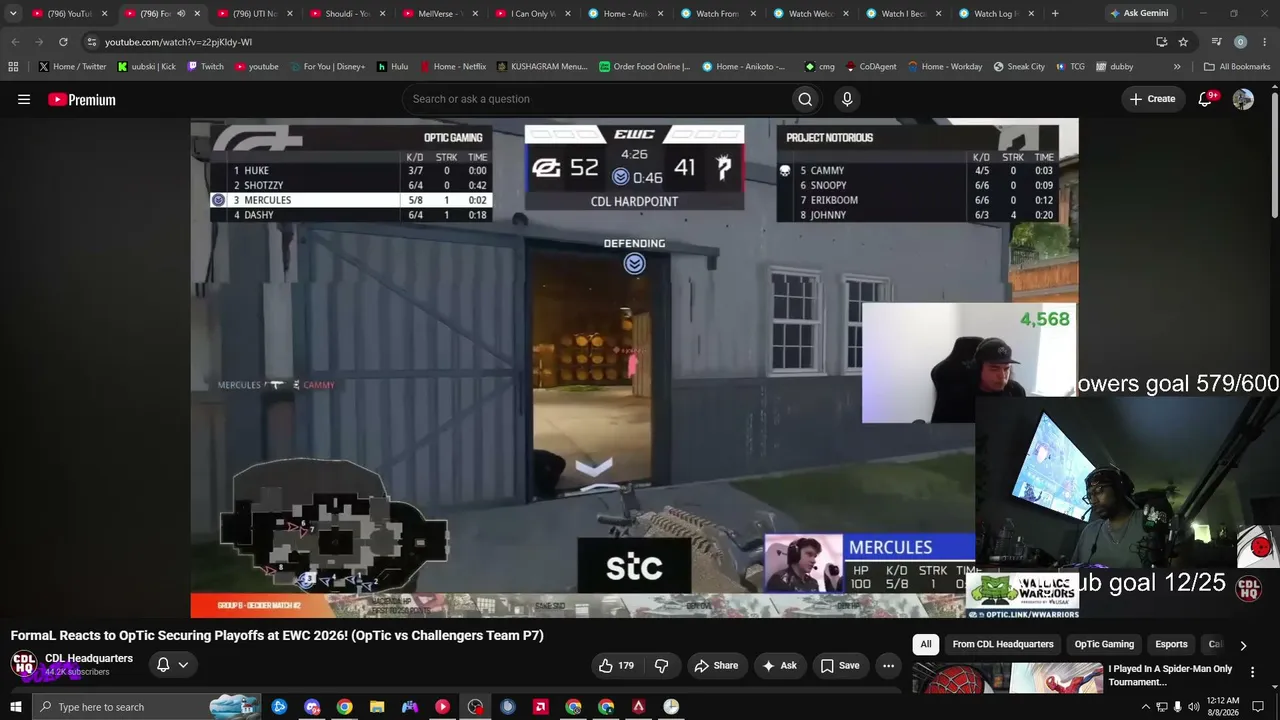This screenshot has height=720, width=1280.
Task: Open the account avatar menu
Action: 1243,99
